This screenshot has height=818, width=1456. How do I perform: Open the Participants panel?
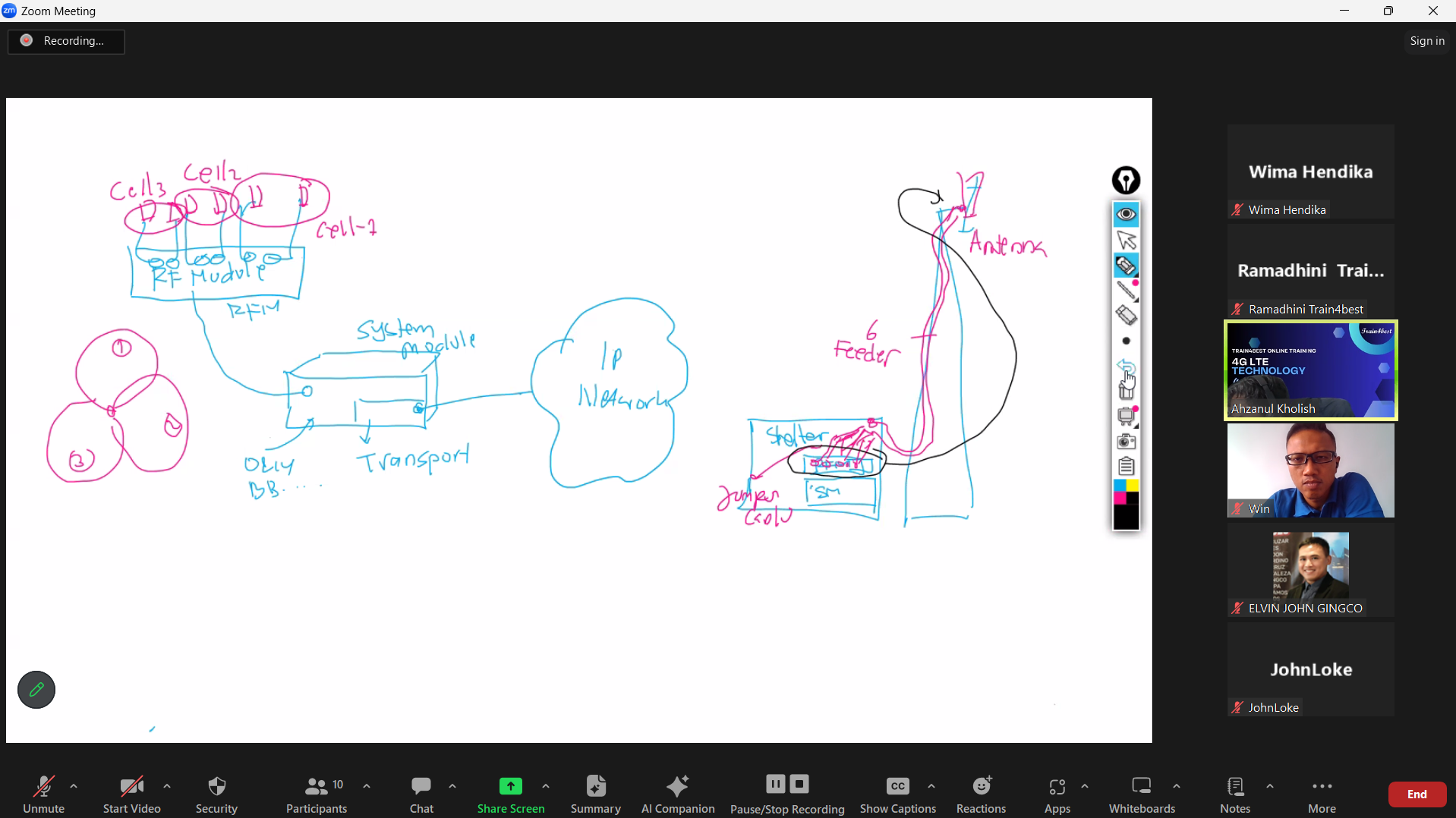[x=317, y=794]
